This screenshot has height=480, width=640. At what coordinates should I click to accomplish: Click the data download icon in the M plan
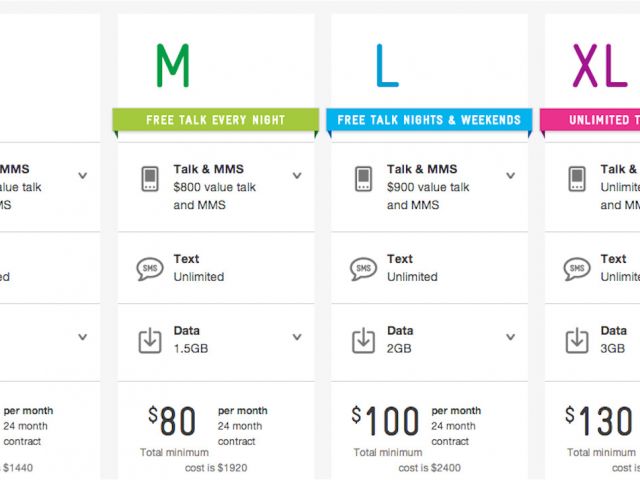(x=149, y=340)
